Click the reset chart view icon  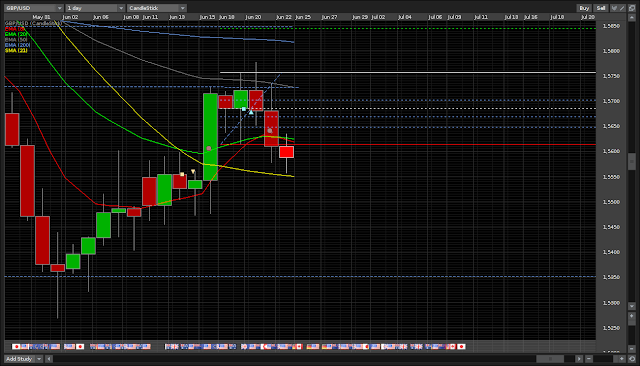coord(632,359)
